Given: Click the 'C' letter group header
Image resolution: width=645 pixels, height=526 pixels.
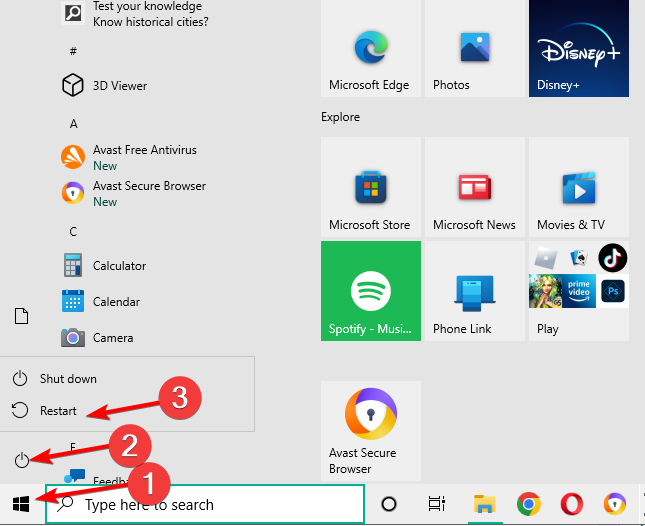Looking at the screenshot, I should tap(73, 232).
